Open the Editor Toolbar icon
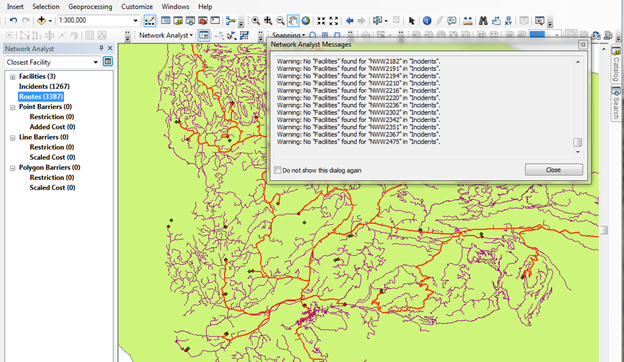This screenshot has width=624, height=362. (150, 21)
